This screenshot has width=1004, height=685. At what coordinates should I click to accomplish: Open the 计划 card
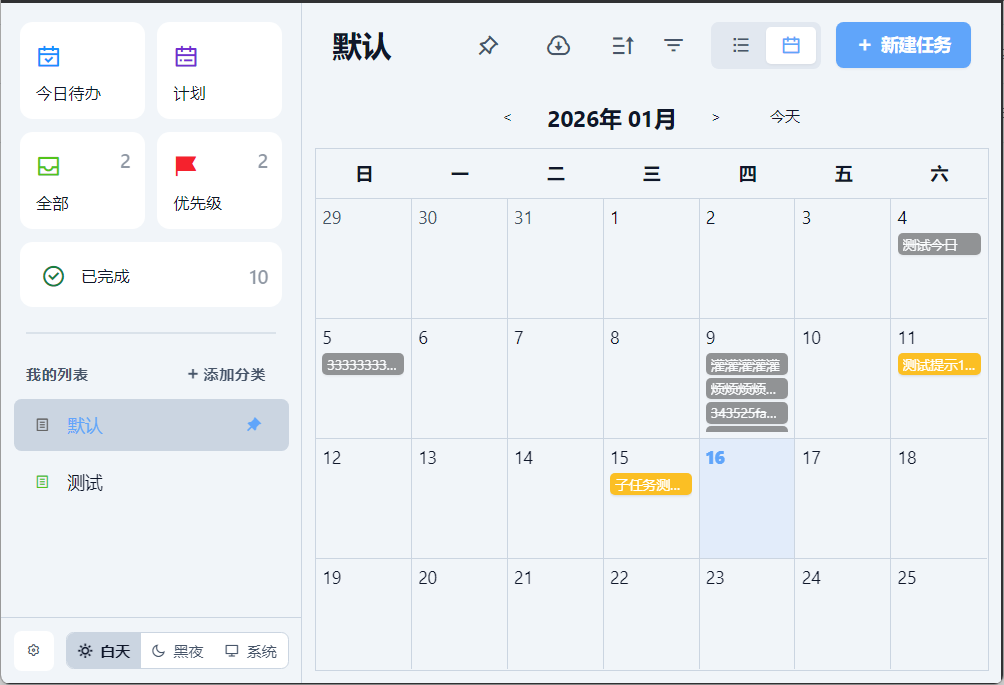(220, 70)
